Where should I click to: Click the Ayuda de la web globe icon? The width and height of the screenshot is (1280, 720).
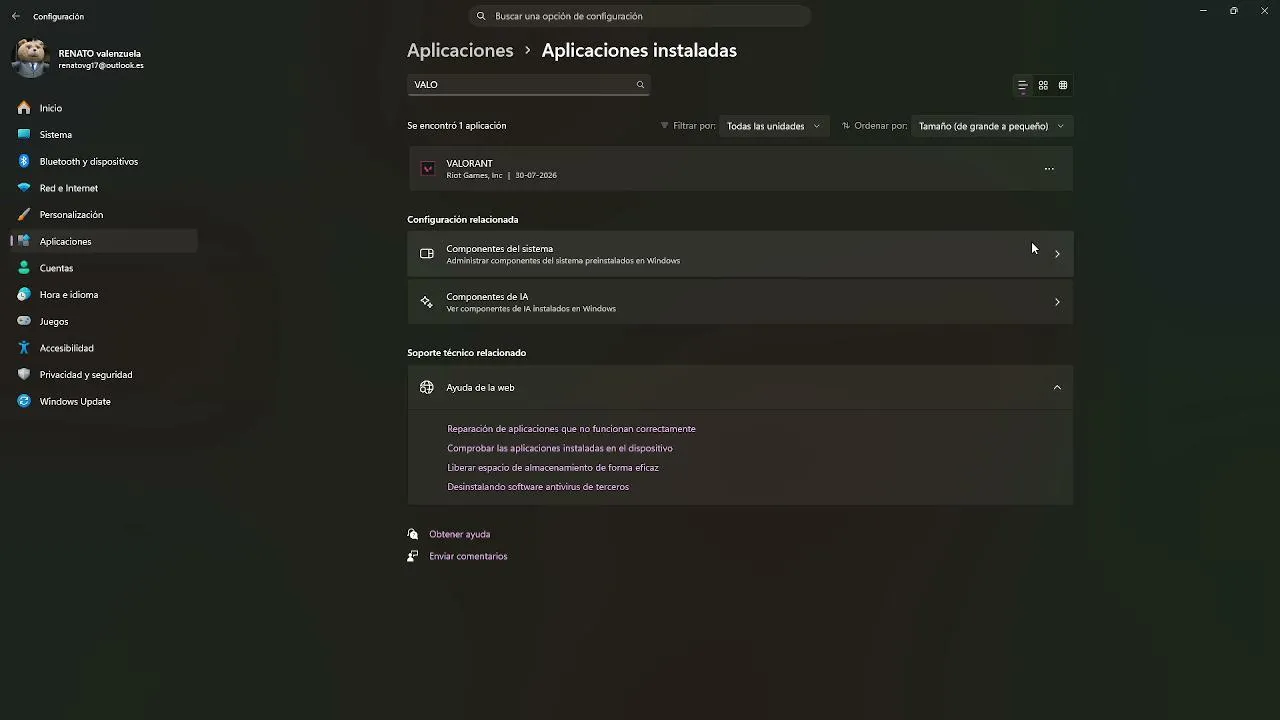427,388
